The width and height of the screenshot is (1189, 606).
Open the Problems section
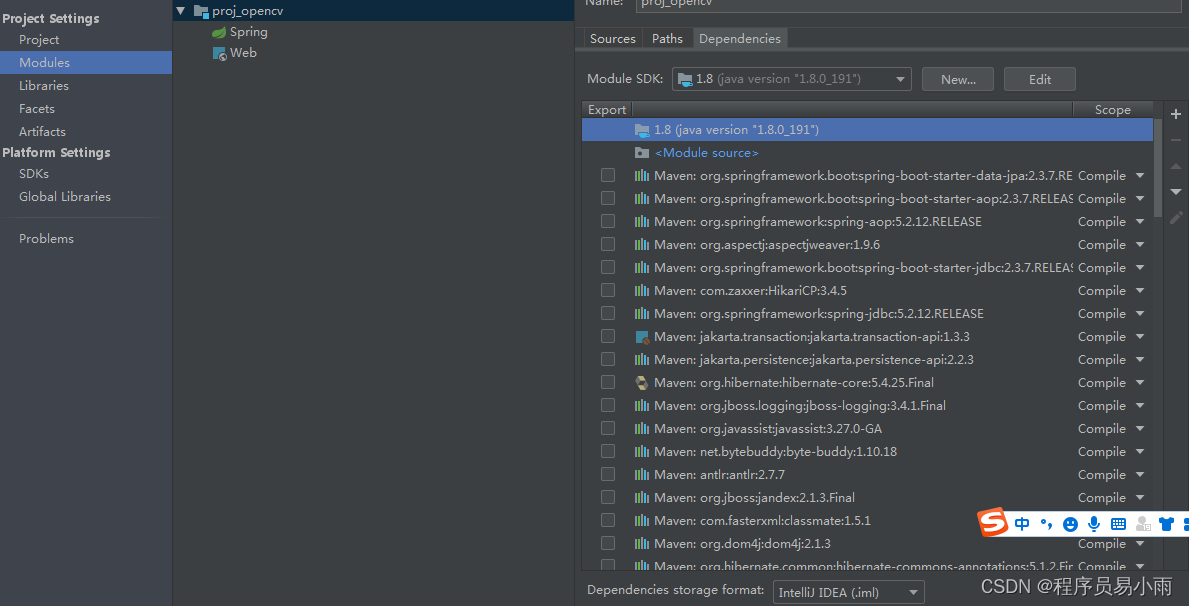click(46, 239)
